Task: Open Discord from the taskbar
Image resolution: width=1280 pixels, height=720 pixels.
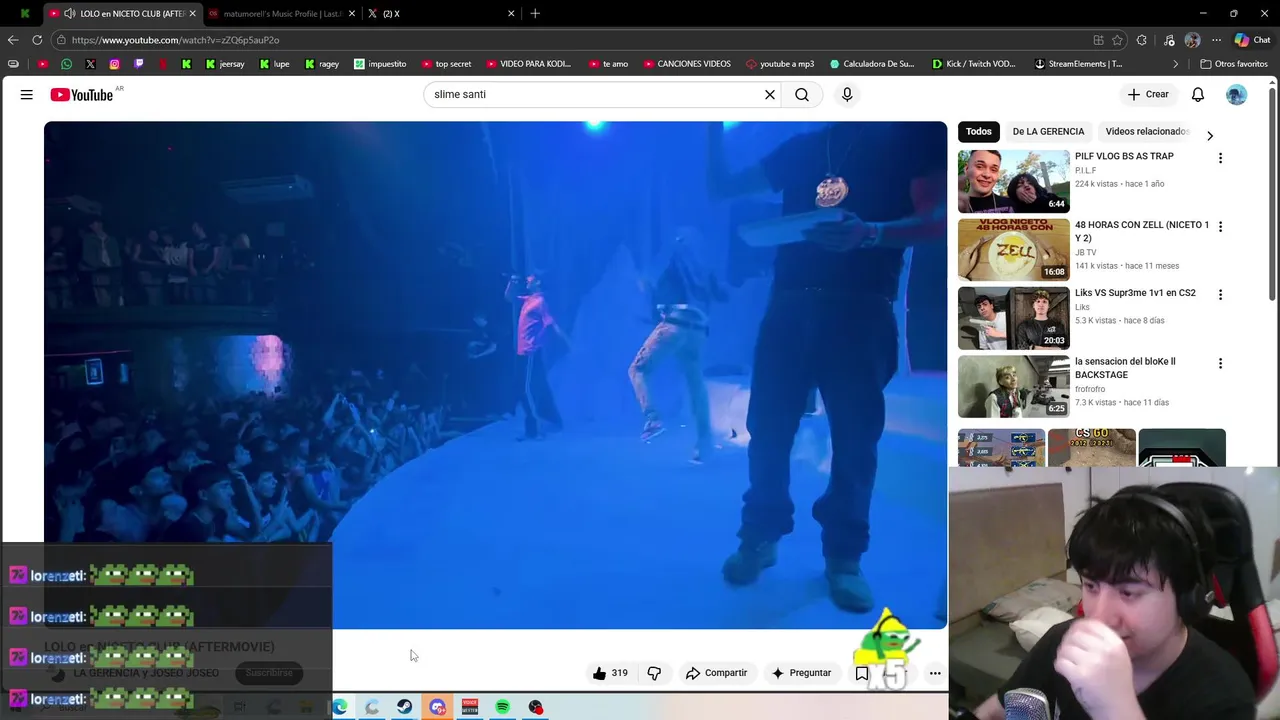Action: point(437,707)
